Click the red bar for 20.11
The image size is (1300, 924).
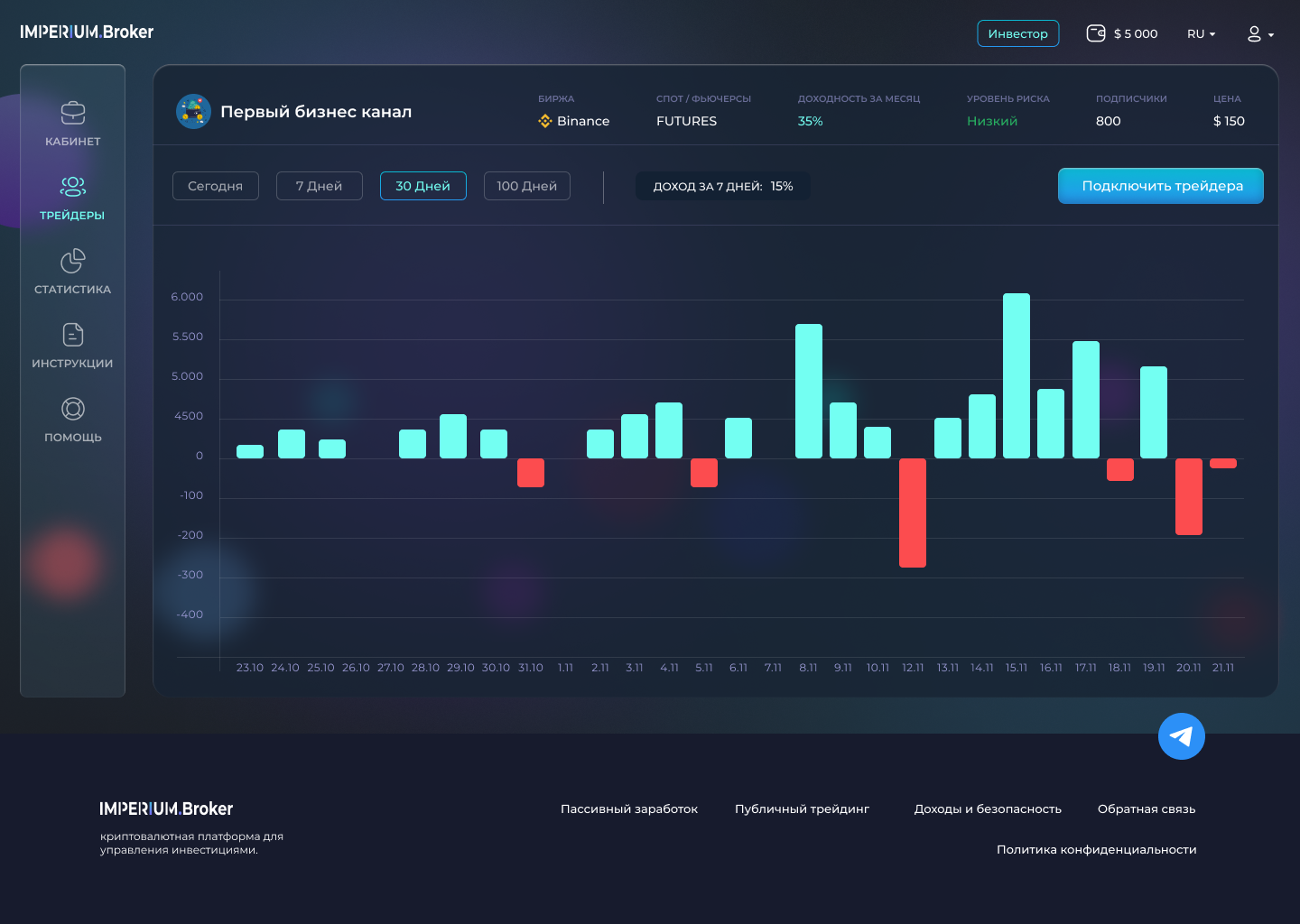(x=1189, y=496)
